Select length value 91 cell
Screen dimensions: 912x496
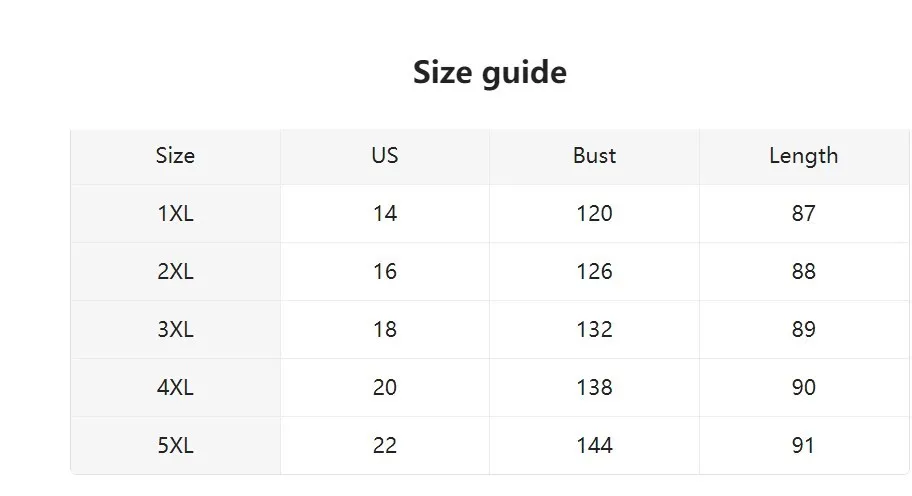point(803,446)
